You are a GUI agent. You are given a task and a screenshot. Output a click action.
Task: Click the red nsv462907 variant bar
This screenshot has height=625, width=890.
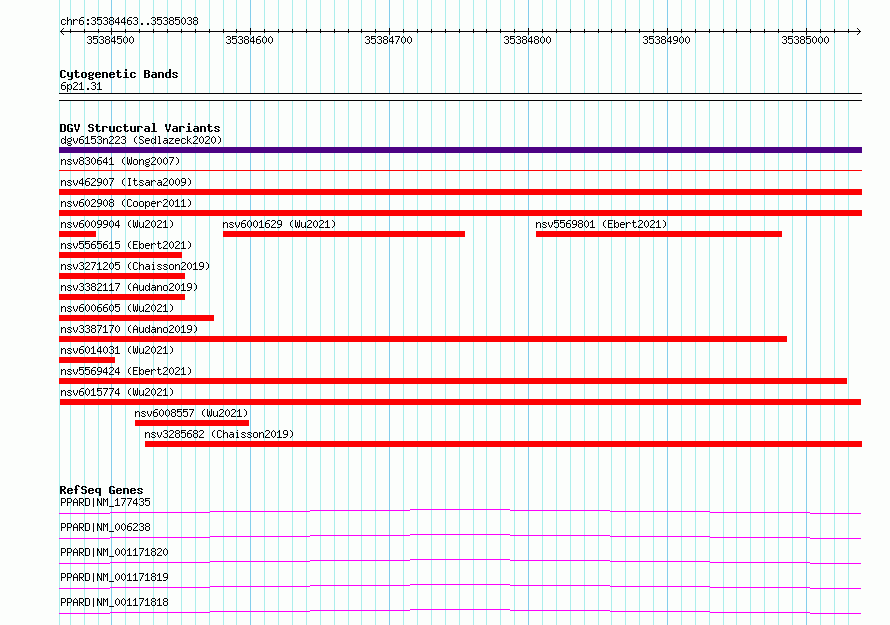pyautogui.click(x=460, y=192)
